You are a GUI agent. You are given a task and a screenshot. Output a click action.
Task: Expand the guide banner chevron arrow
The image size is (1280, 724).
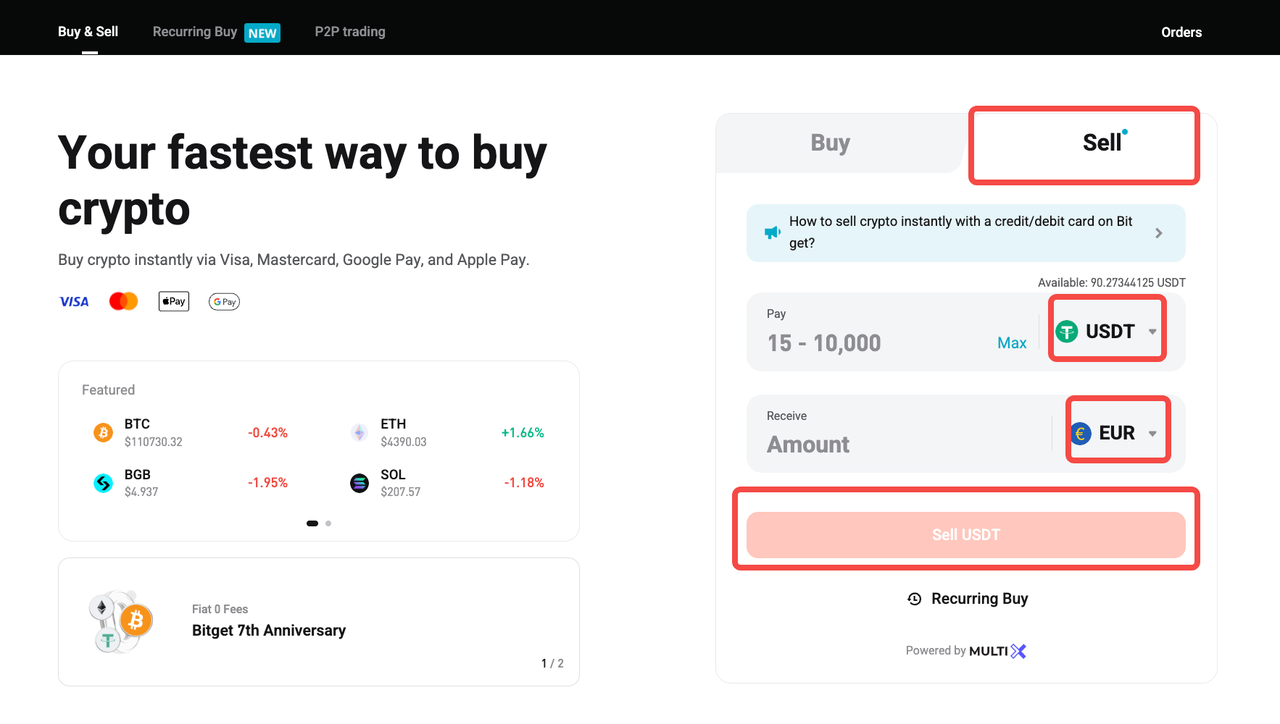click(1159, 233)
